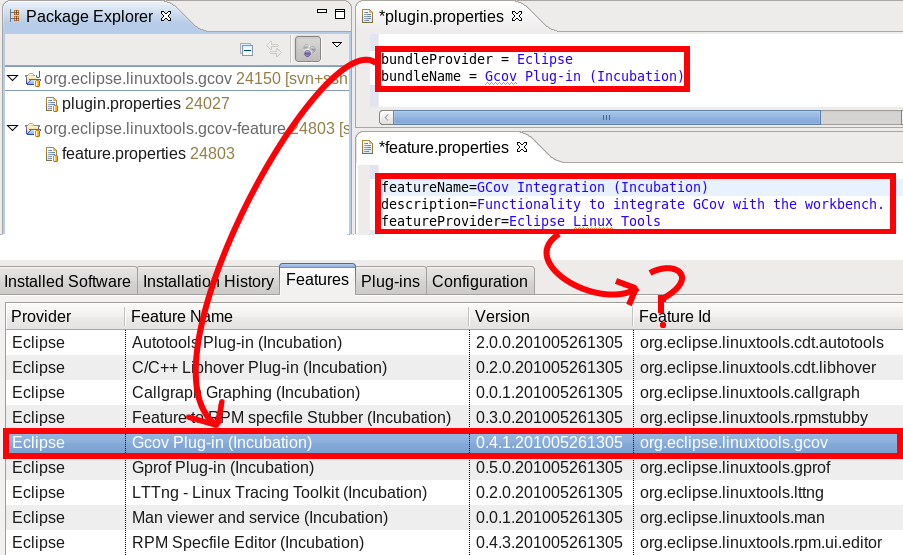Click bundleName line in plugin.properties
Image resolution: width=903 pixels, height=555 pixels.
(532, 76)
